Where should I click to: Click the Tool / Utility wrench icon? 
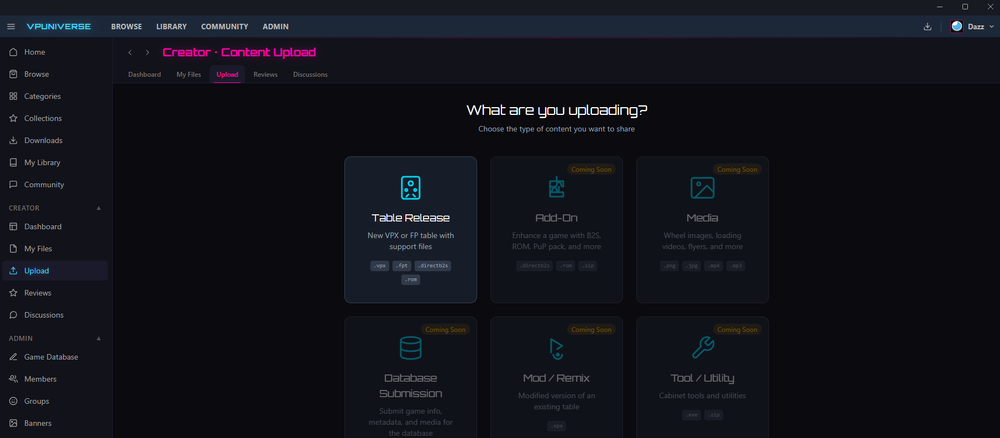pyautogui.click(x=702, y=348)
